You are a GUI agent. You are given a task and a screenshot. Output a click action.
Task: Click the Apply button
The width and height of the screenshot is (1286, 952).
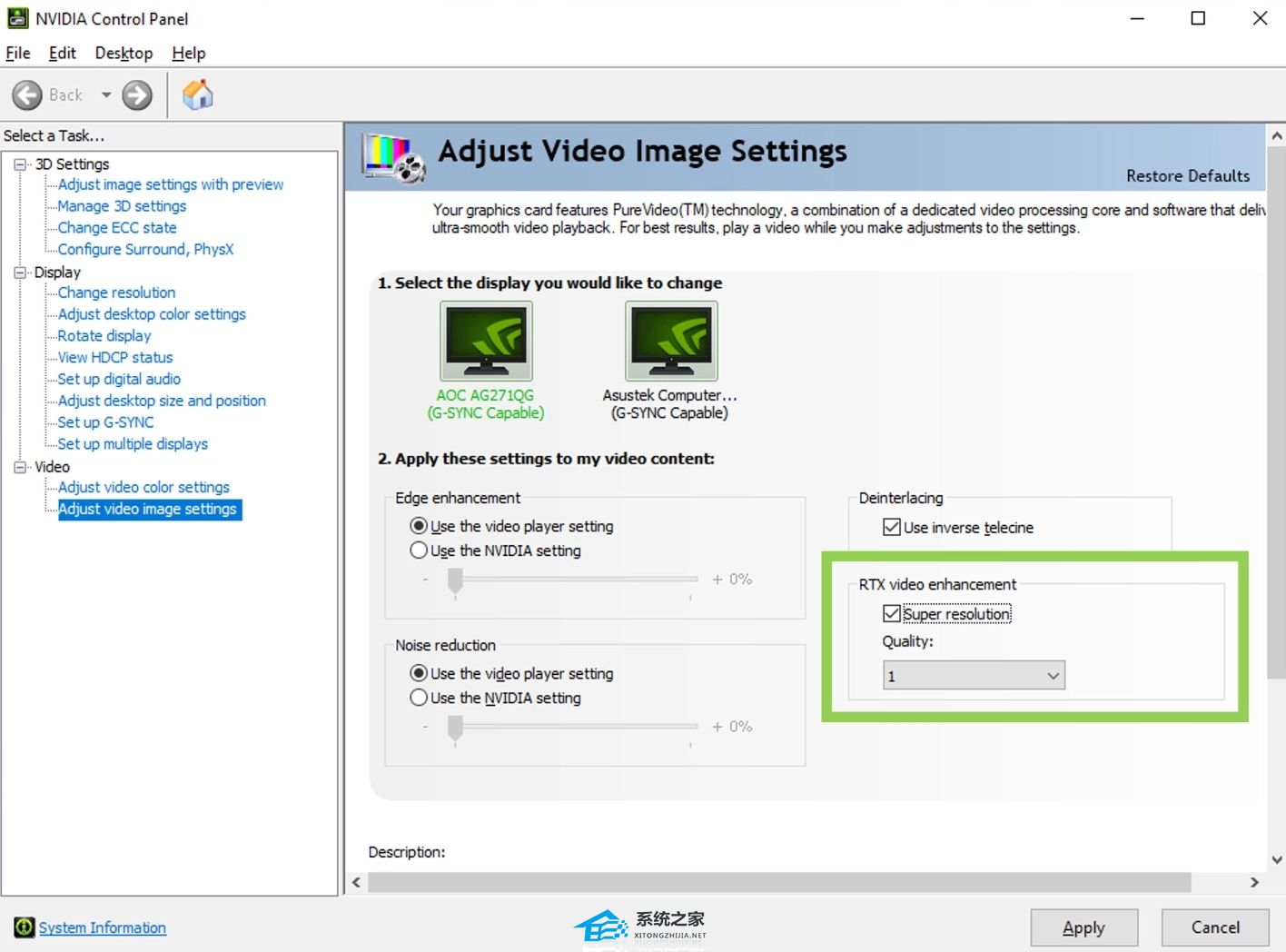[x=1083, y=927]
